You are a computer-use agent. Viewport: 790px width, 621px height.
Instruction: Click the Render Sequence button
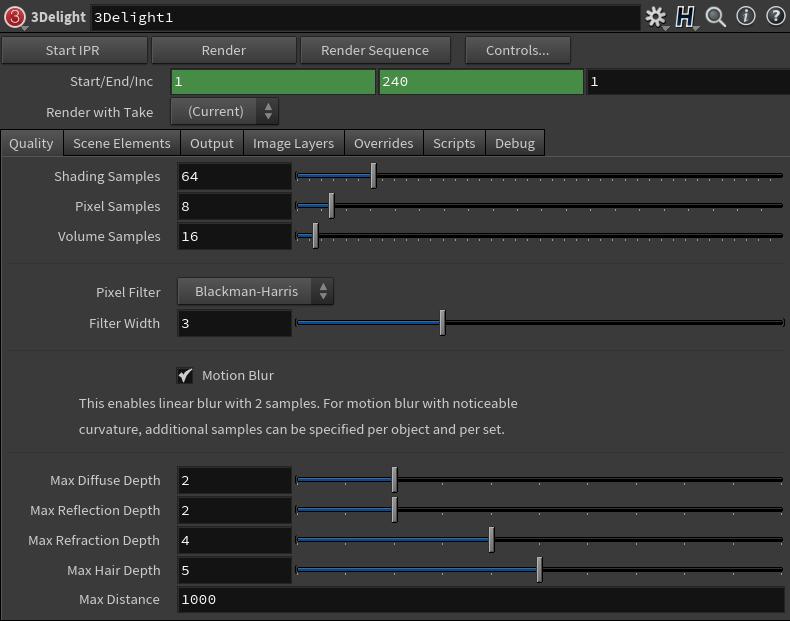click(375, 50)
